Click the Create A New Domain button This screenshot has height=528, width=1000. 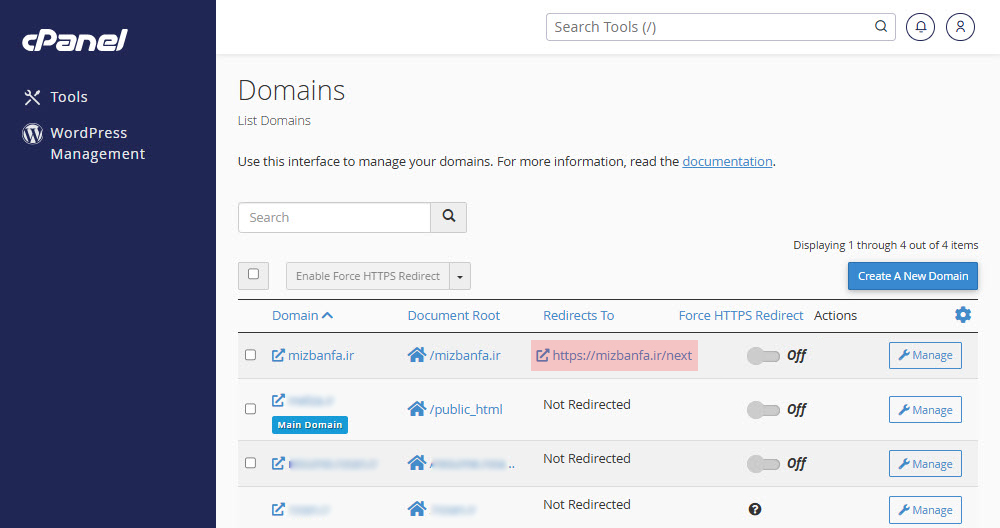(912, 276)
